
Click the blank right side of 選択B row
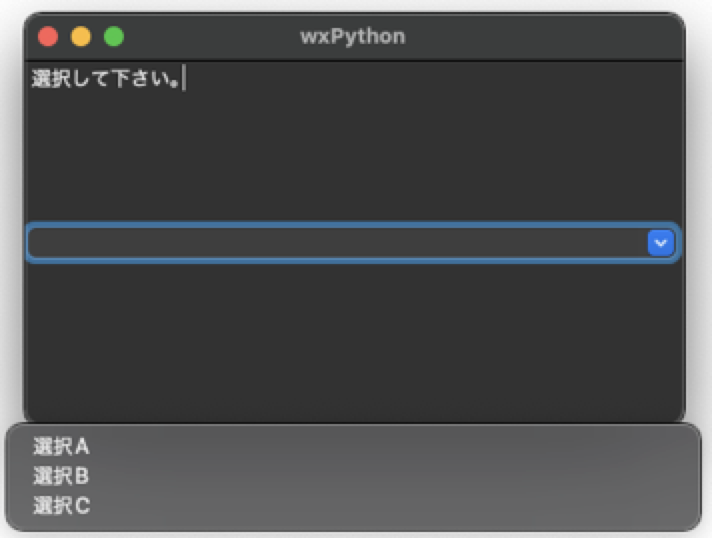coord(393,476)
